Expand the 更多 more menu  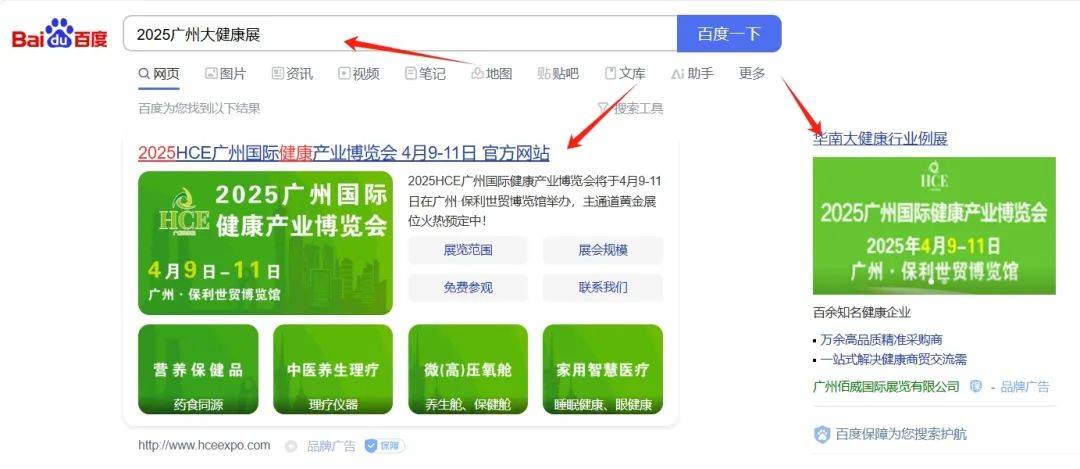click(752, 74)
